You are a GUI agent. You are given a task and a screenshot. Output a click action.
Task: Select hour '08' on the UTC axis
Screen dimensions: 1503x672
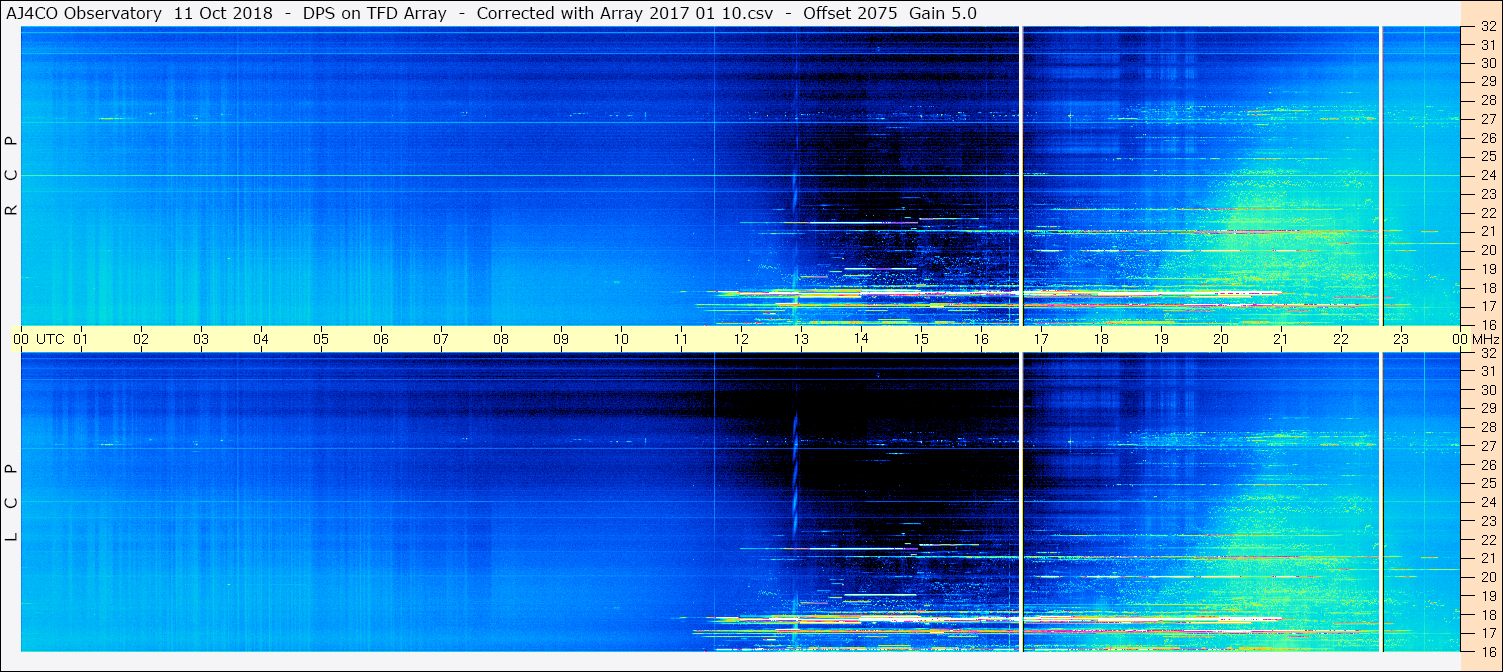coord(501,339)
